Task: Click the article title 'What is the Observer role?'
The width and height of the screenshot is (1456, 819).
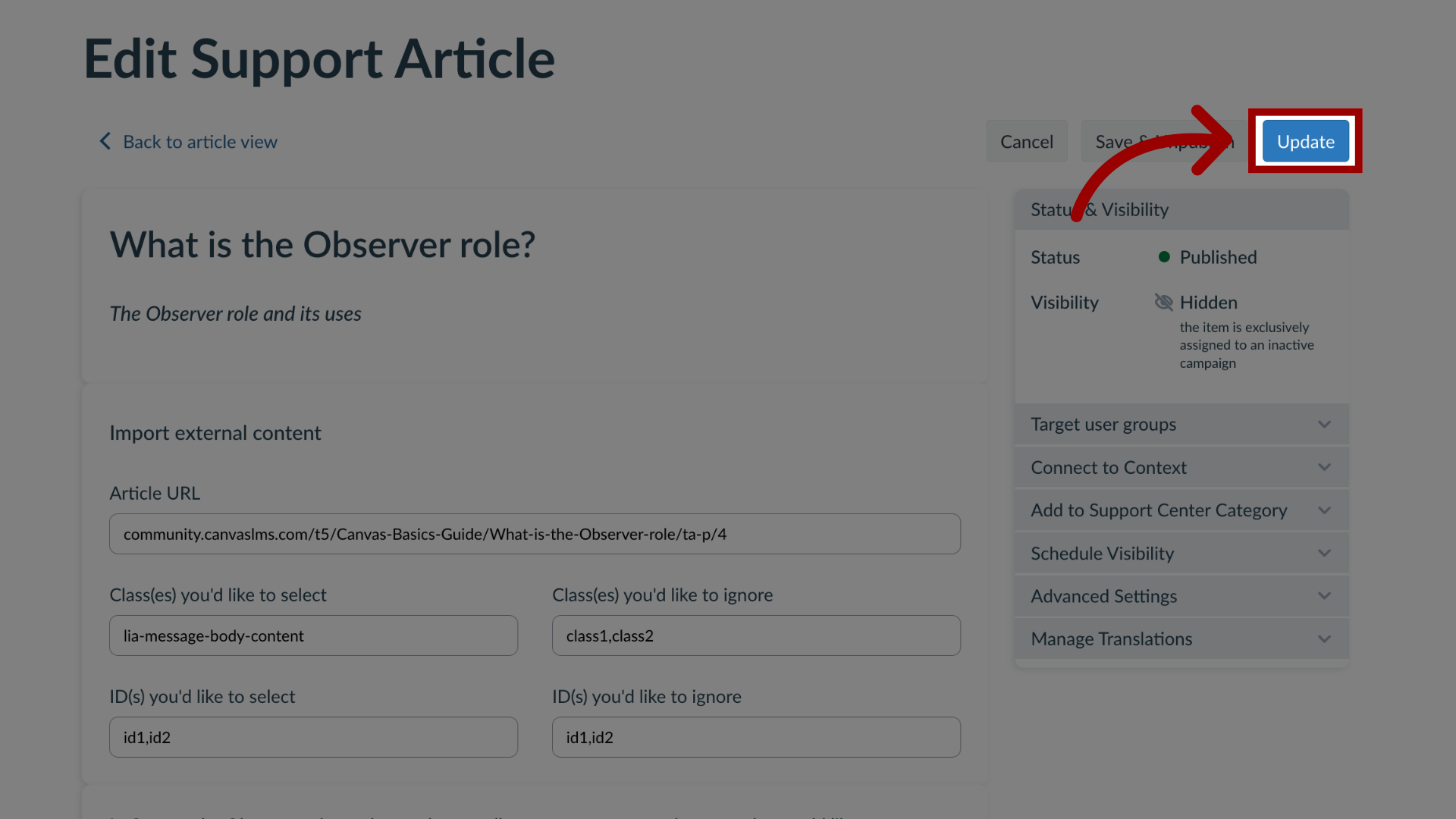Action: [x=322, y=245]
